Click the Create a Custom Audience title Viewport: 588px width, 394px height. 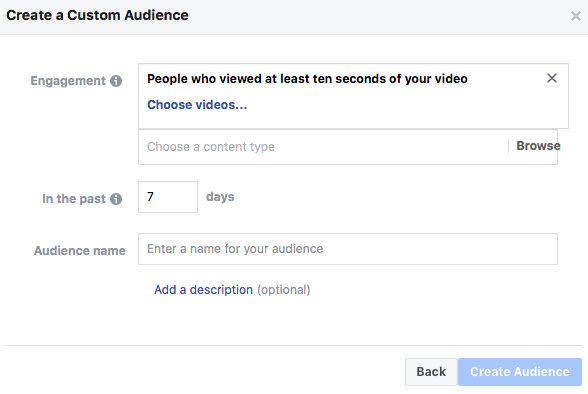pyautogui.click(x=98, y=15)
